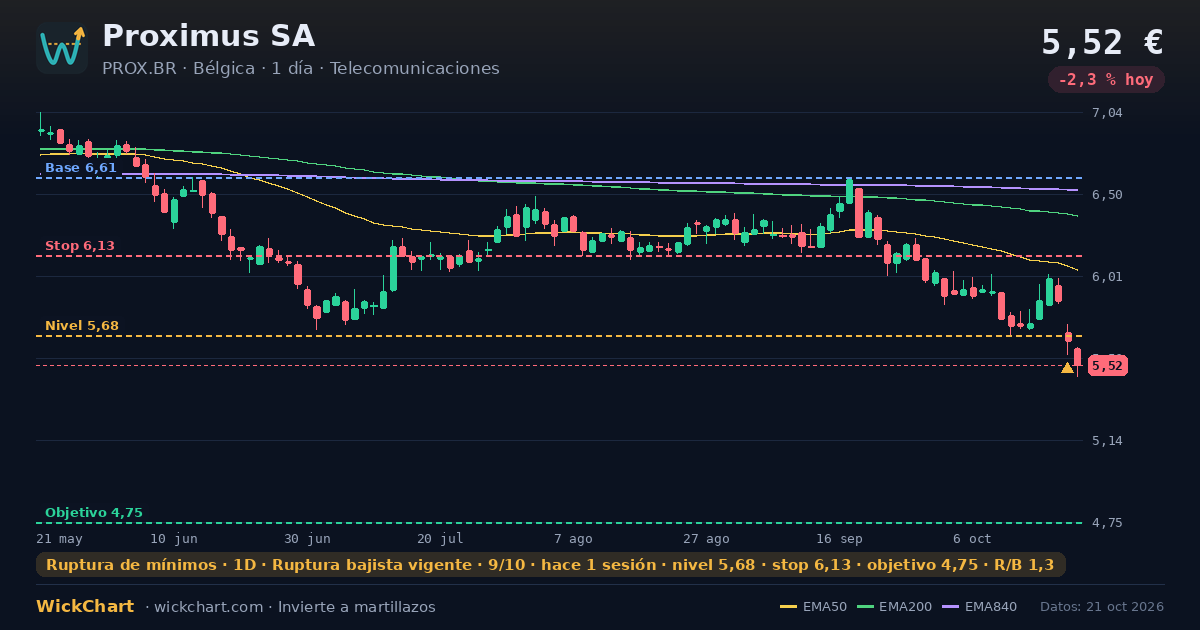Click the Base 6,61 level label

click(x=81, y=168)
